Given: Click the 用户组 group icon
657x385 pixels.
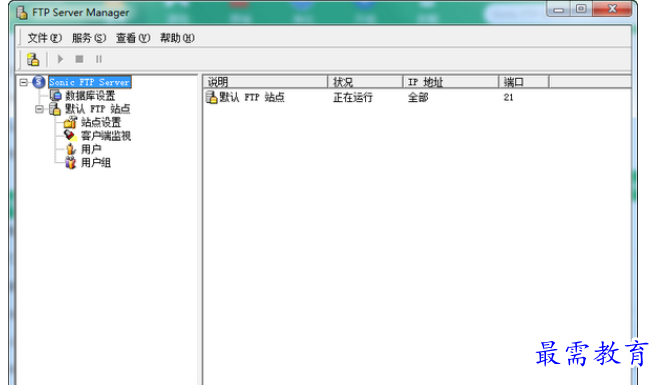Looking at the screenshot, I should coord(70,163).
